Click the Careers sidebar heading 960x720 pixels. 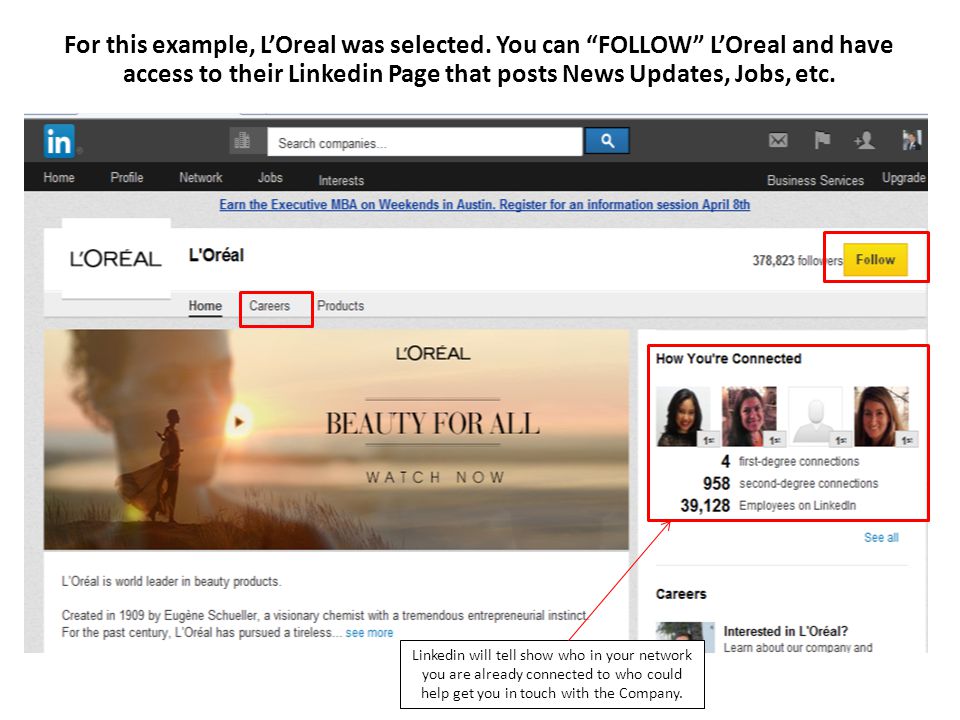[681, 594]
